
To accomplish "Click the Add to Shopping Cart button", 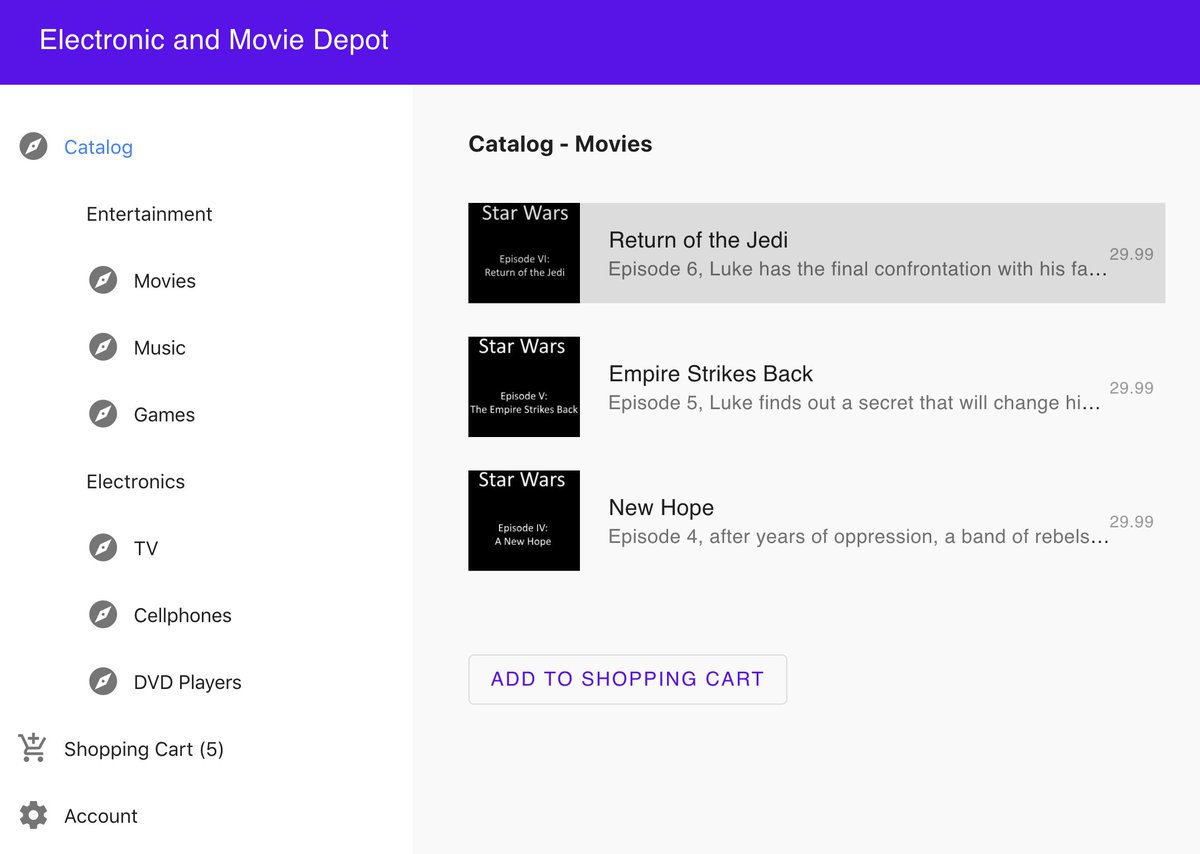I will click(x=627, y=679).
